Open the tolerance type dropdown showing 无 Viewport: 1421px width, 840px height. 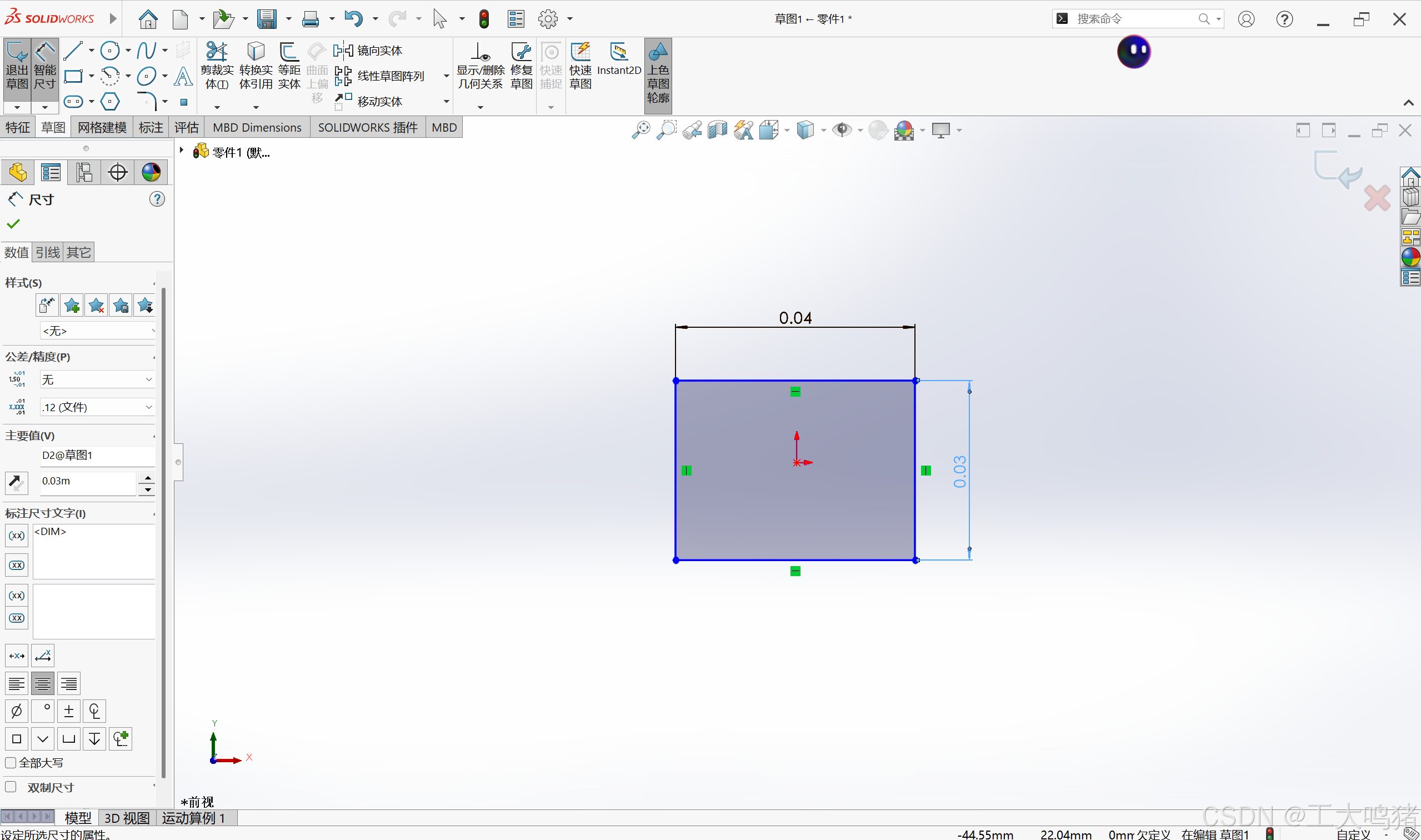pyautogui.click(x=97, y=379)
